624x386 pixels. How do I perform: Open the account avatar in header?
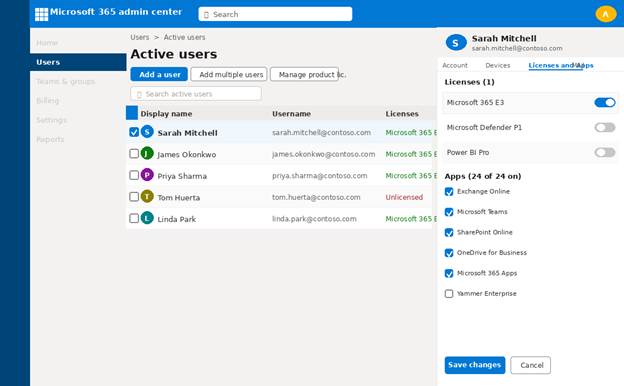[x=605, y=14]
